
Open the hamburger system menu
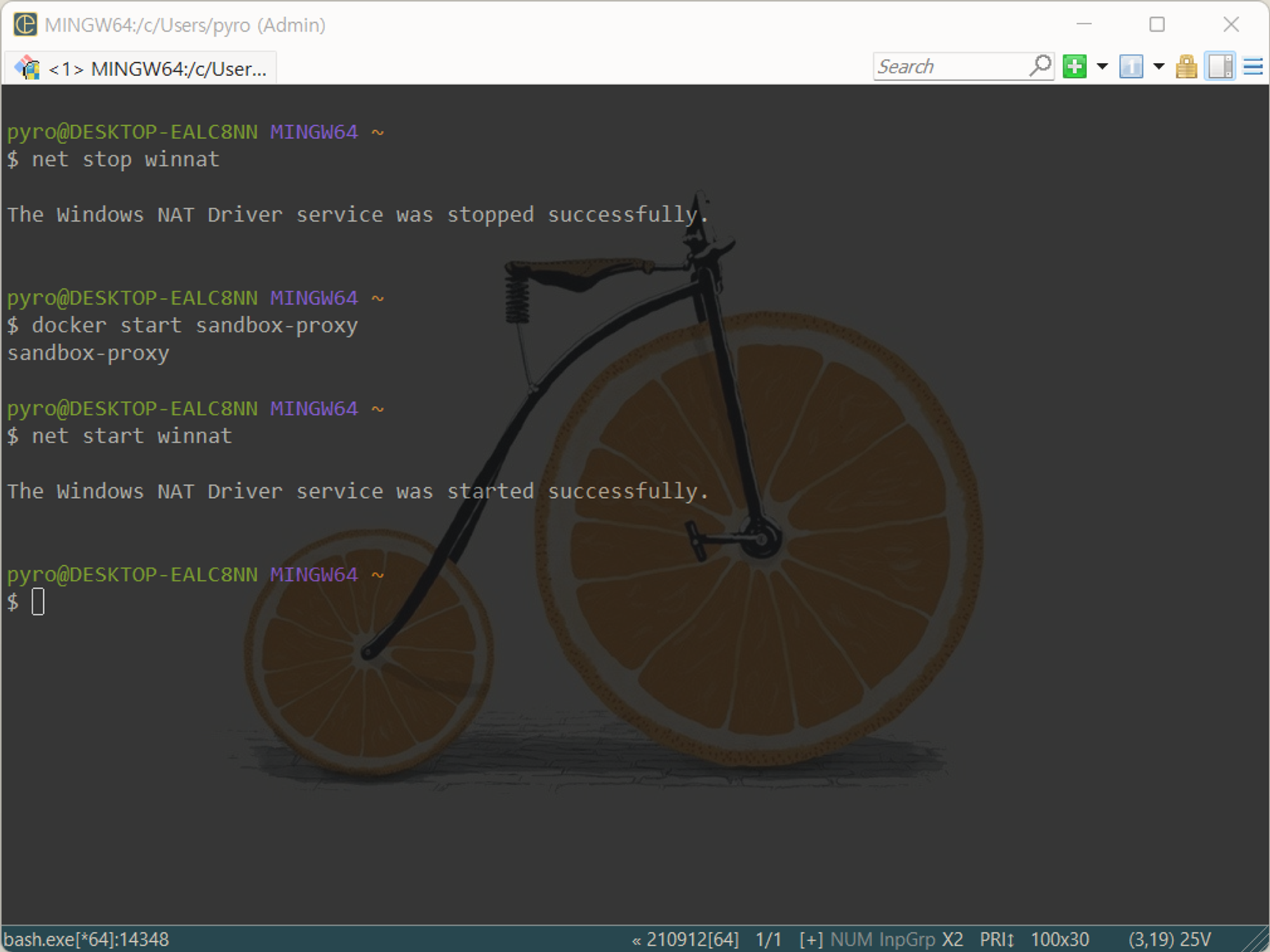coord(1253,66)
